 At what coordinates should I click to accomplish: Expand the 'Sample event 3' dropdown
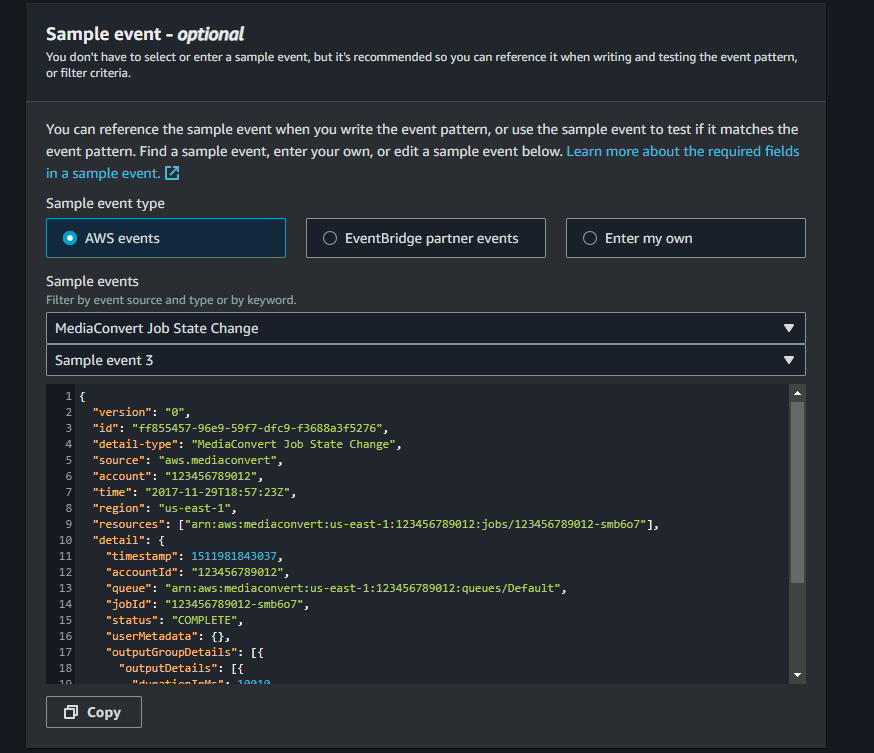tap(425, 360)
